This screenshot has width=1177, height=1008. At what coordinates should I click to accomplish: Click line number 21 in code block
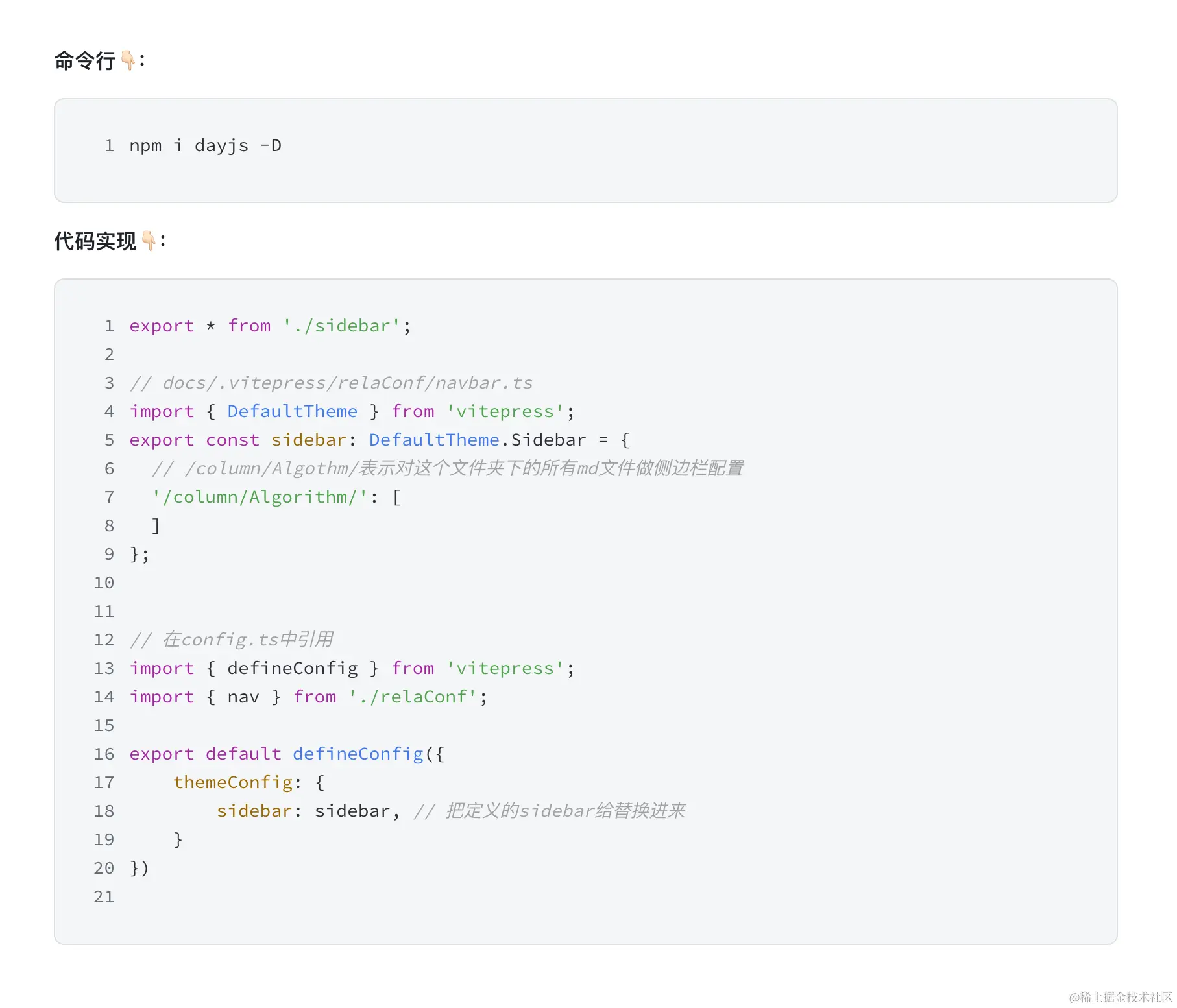104,896
